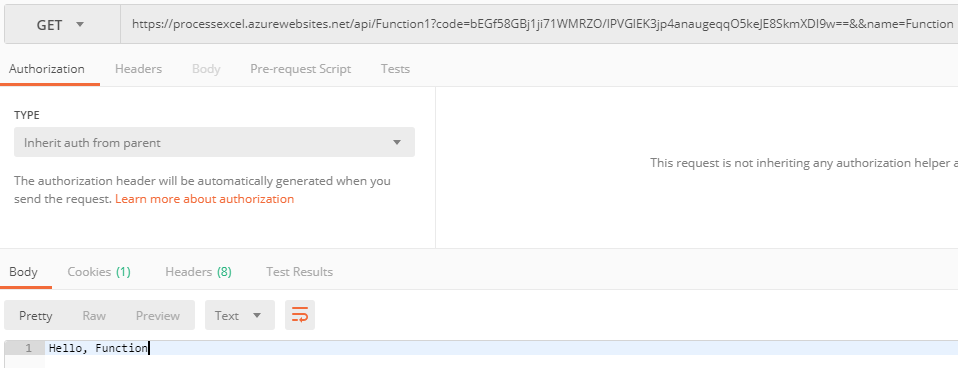The image size is (958, 368).
Task: Open the Test Results tab
Action: click(299, 271)
